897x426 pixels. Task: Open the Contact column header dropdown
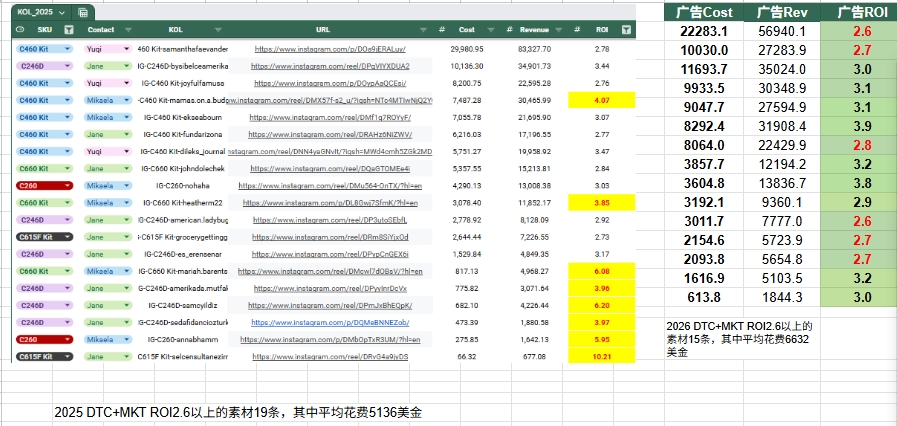click(x=128, y=30)
